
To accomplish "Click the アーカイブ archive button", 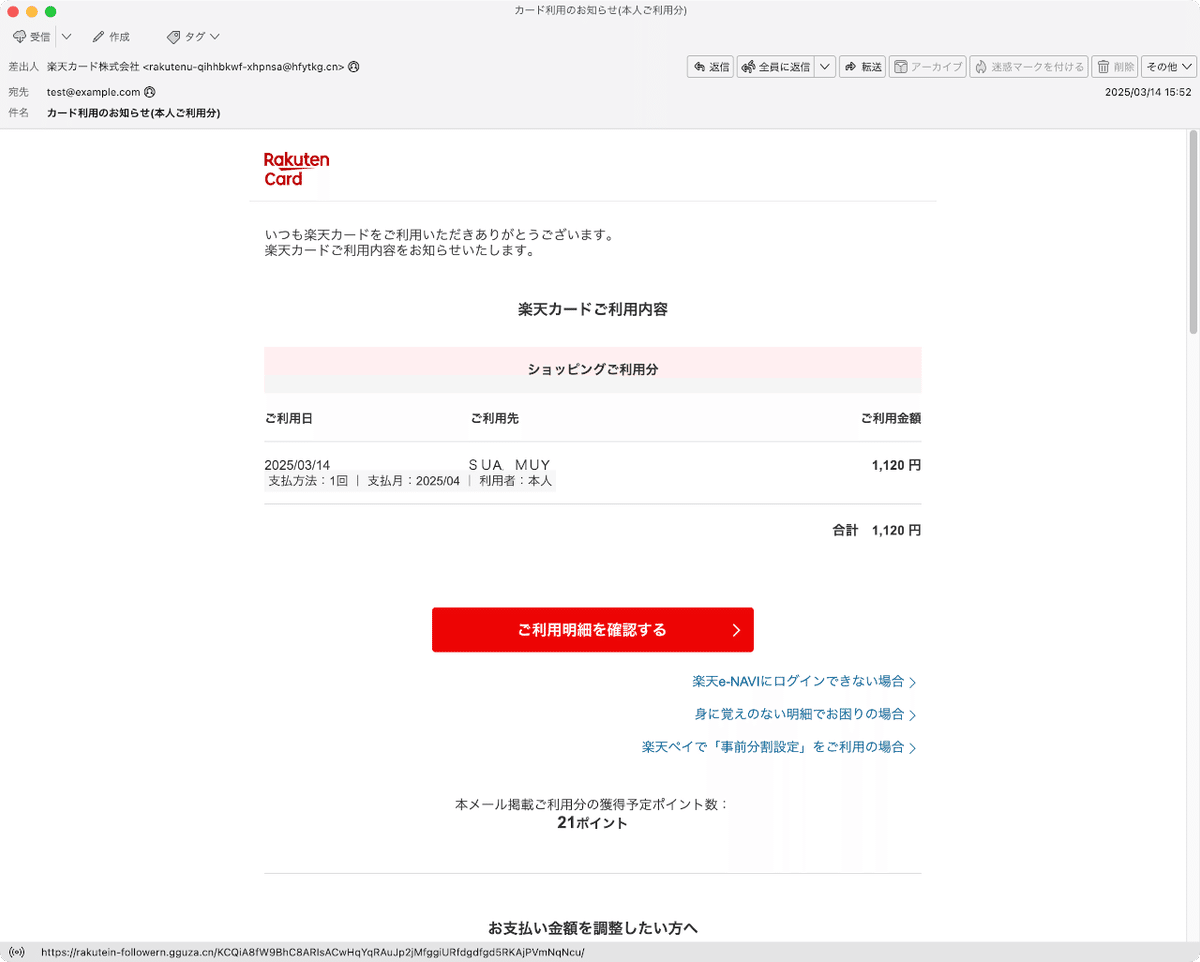I will (x=927, y=67).
